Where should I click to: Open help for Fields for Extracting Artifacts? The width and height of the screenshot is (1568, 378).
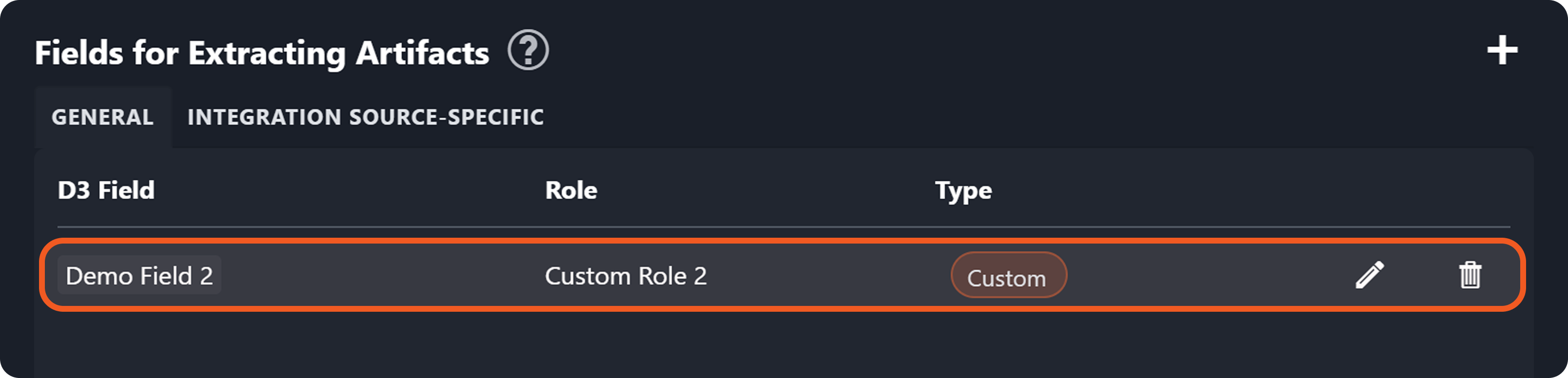528,51
